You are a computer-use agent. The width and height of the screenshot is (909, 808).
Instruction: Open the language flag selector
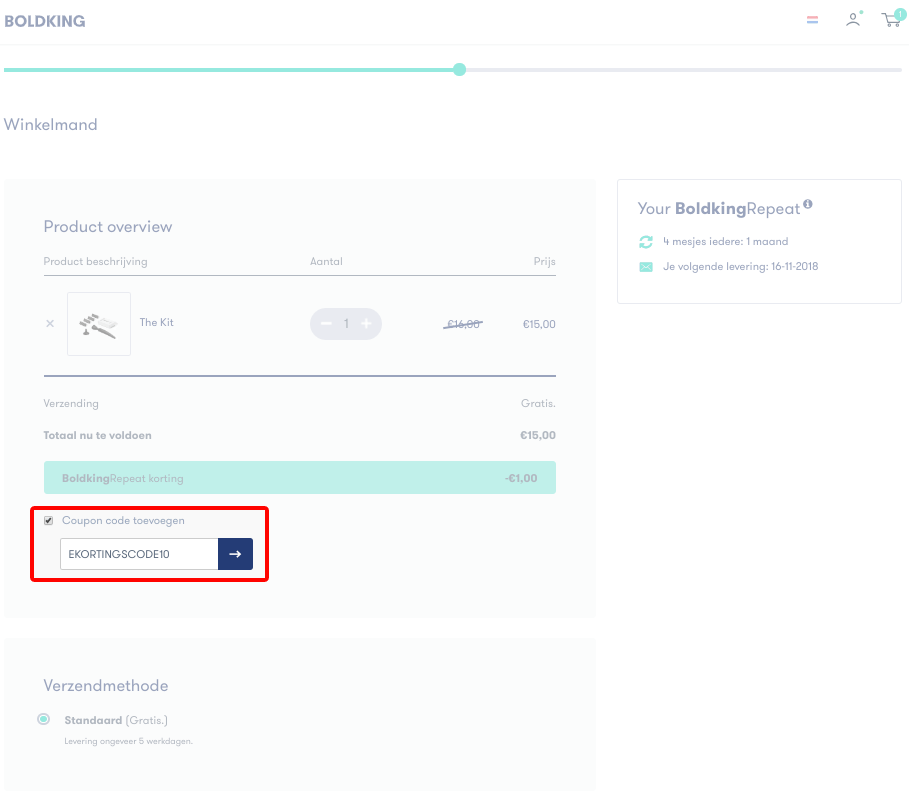tap(812, 20)
